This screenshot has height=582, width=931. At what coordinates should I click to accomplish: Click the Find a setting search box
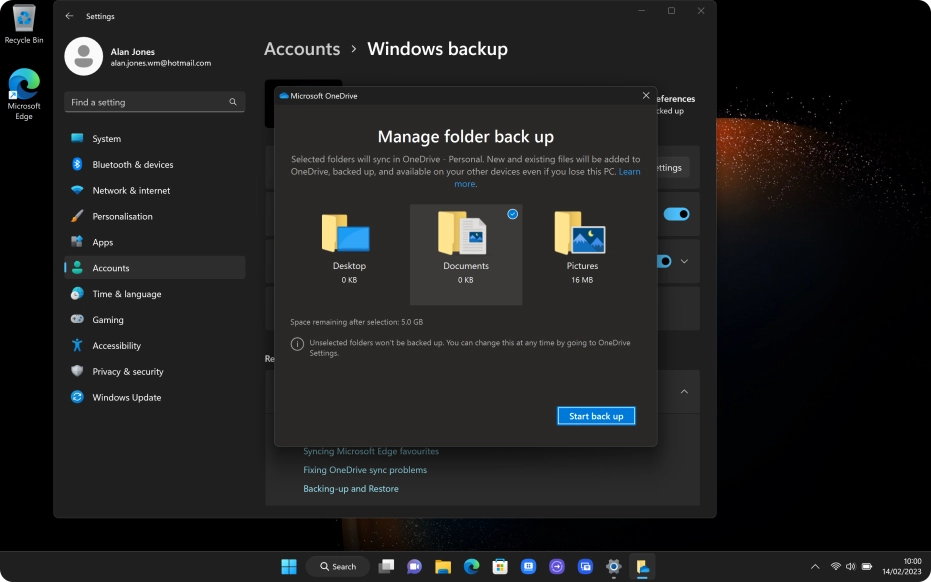point(148,102)
